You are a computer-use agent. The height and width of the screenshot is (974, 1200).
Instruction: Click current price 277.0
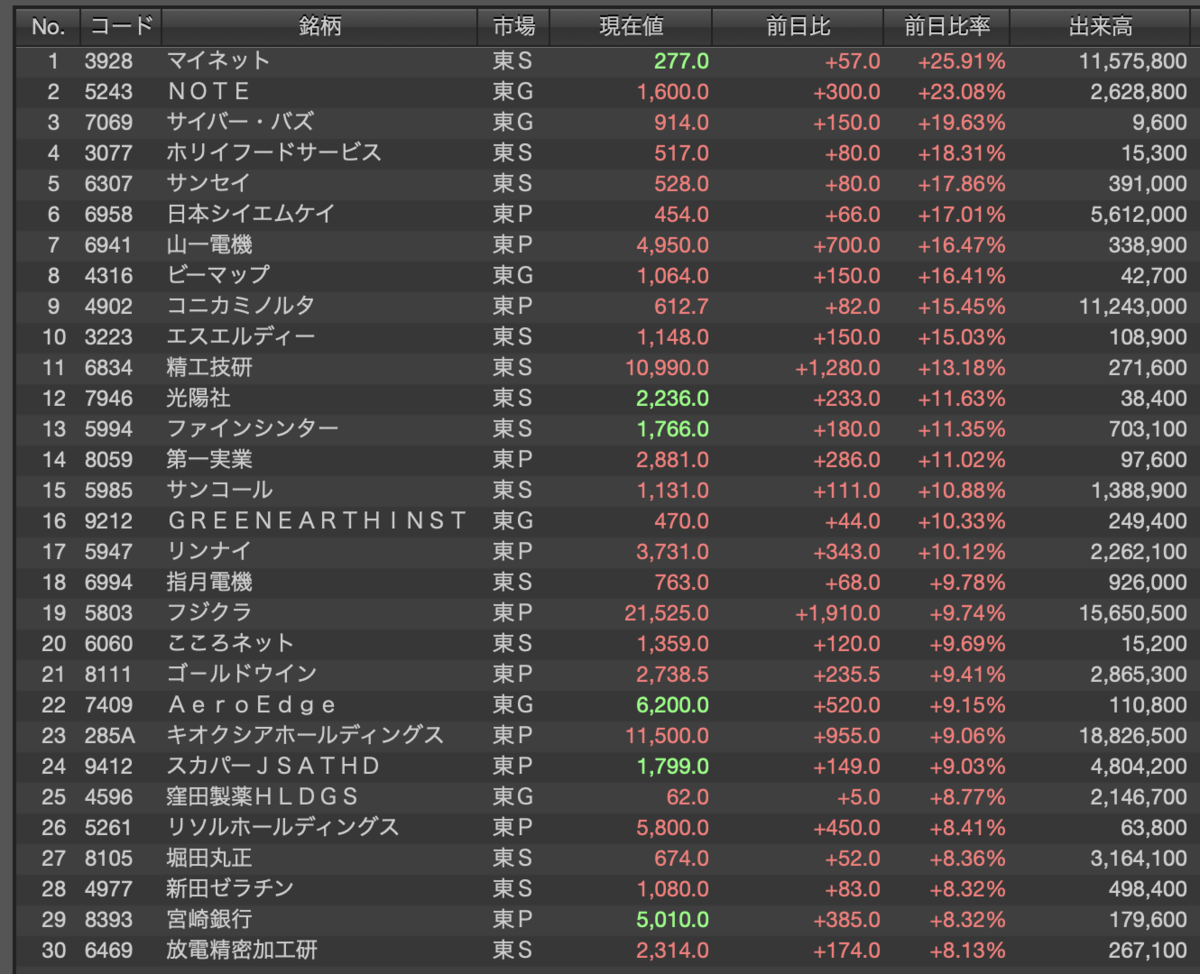pos(681,61)
